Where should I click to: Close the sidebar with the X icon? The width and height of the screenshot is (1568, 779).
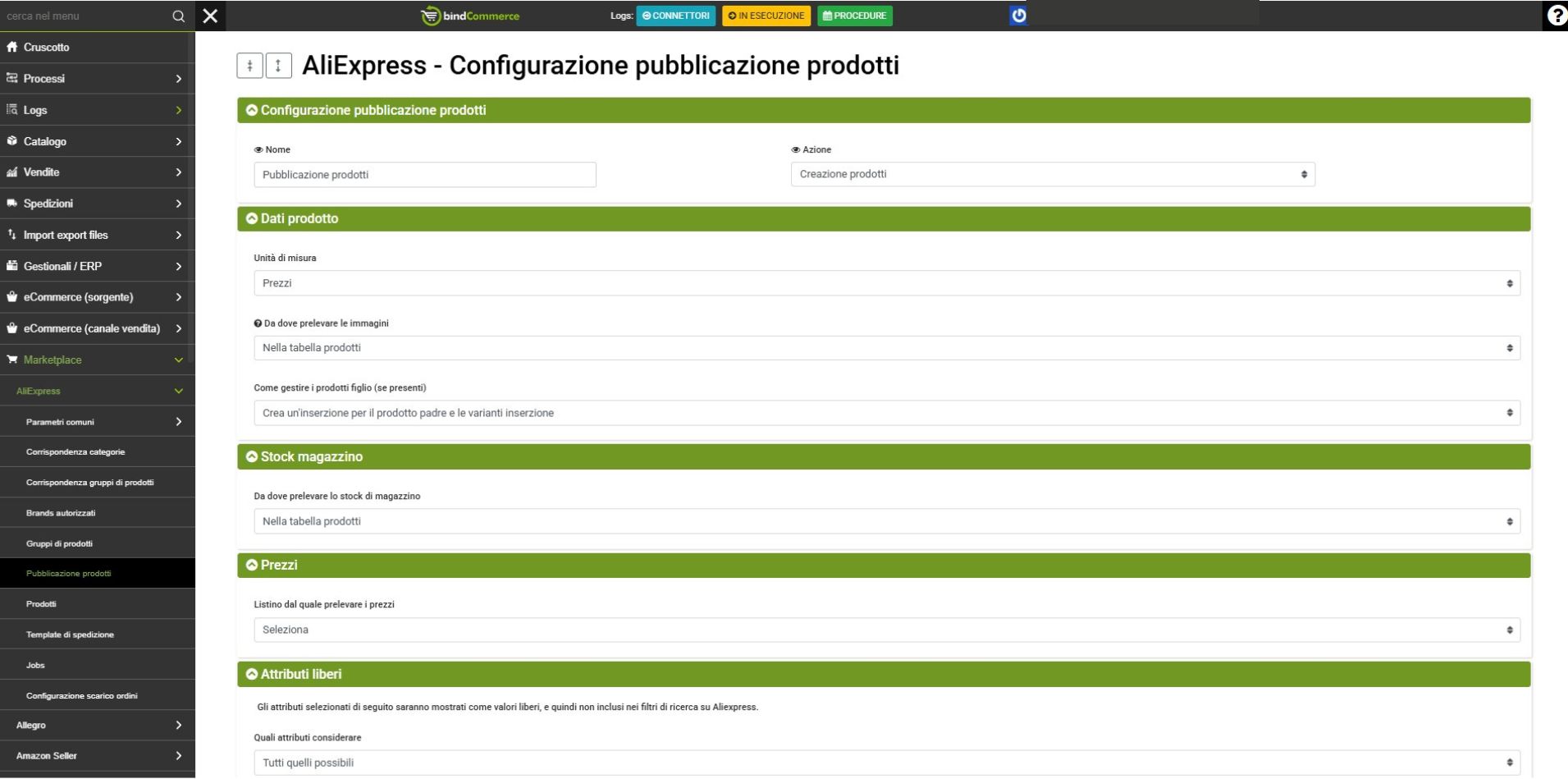click(210, 16)
